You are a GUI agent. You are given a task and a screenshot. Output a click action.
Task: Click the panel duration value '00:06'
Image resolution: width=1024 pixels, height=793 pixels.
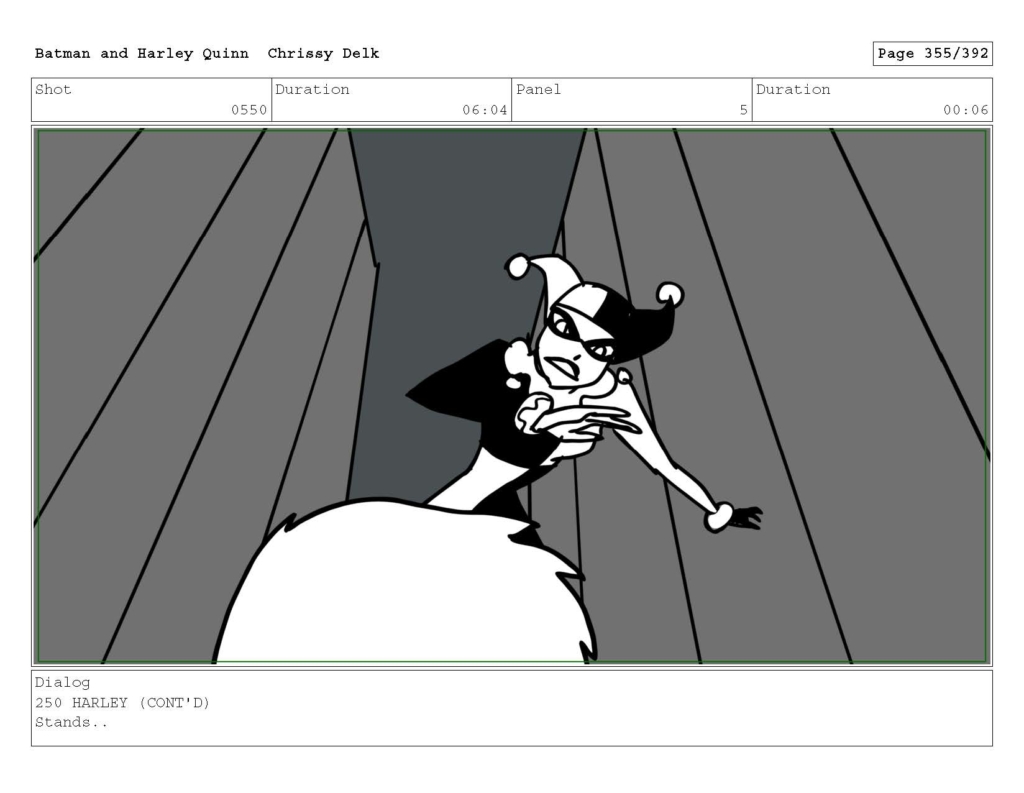click(x=965, y=110)
